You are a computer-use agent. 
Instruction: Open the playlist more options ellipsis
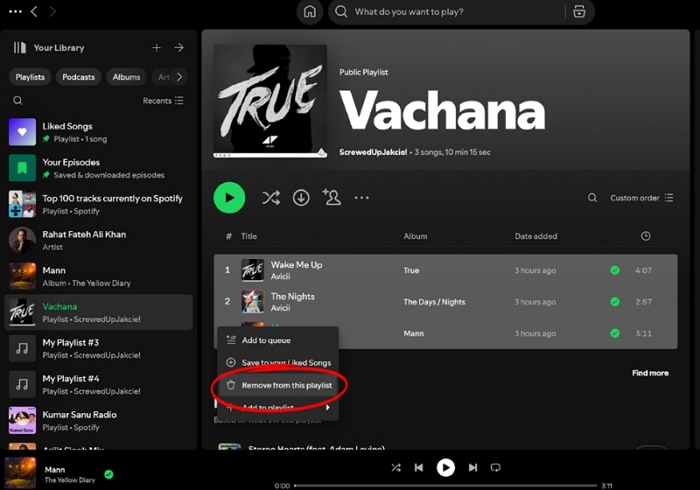362,198
